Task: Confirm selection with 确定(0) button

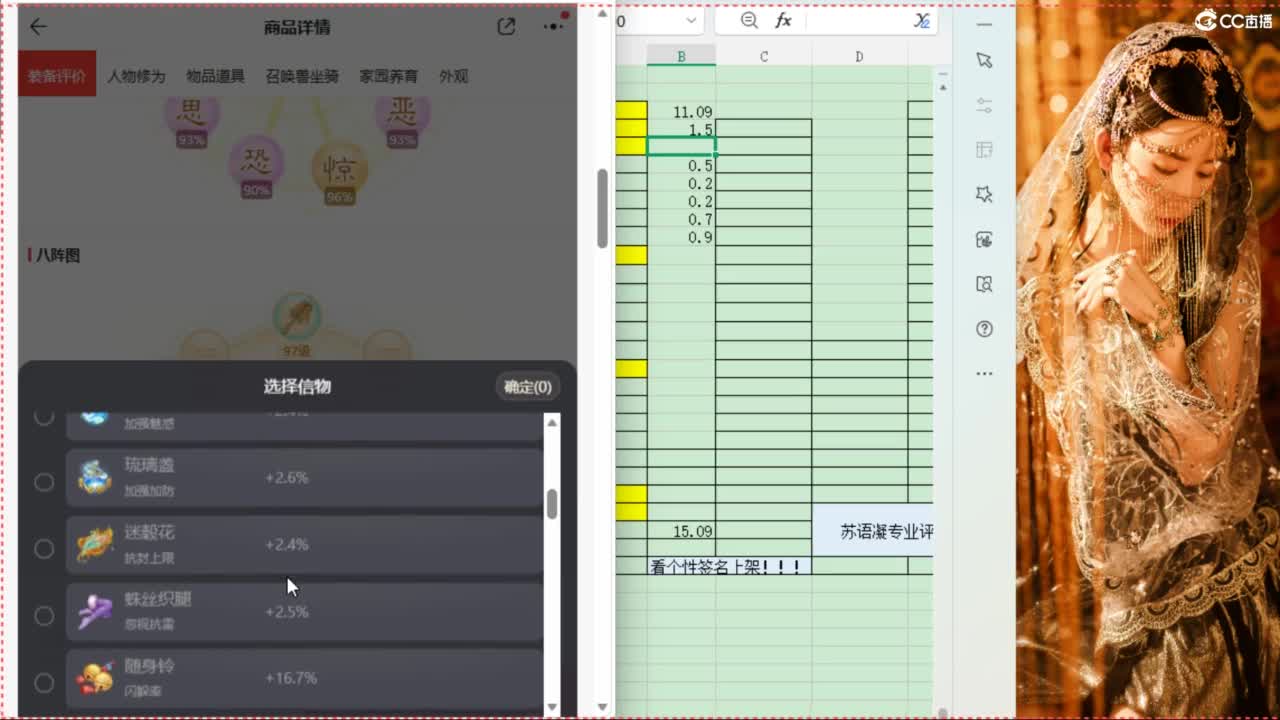Action: 528,387
